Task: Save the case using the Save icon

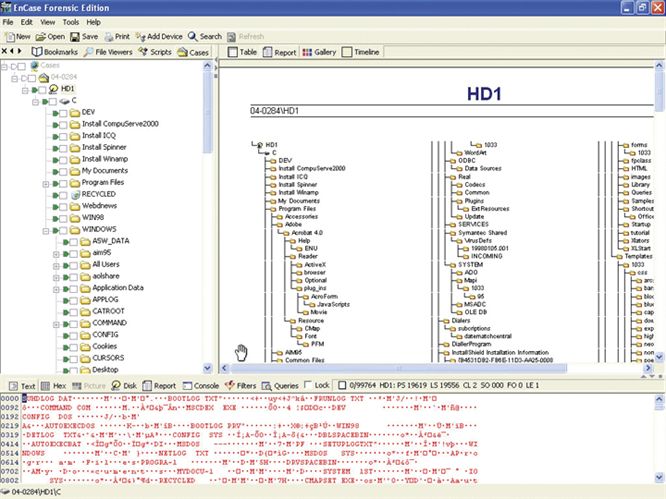Action: [x=75, y=37]
